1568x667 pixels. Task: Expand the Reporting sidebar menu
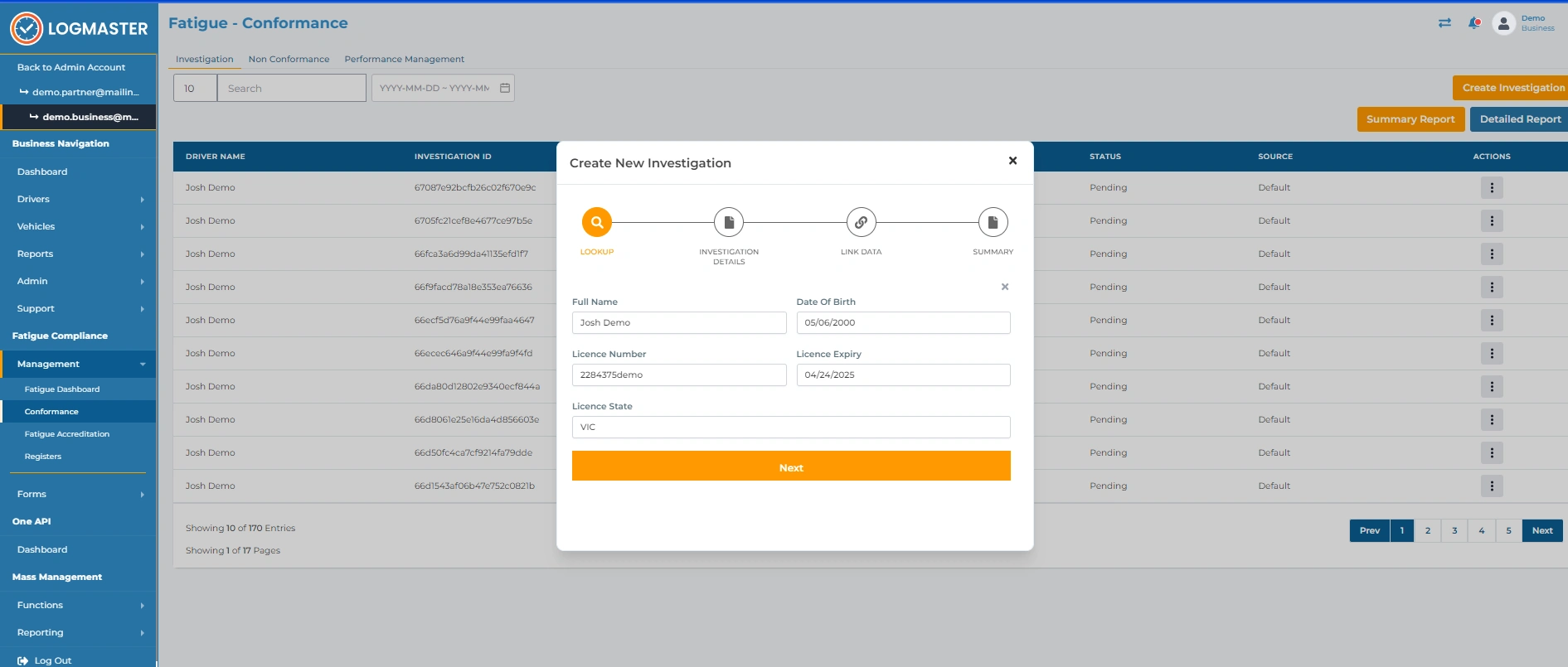78,632
